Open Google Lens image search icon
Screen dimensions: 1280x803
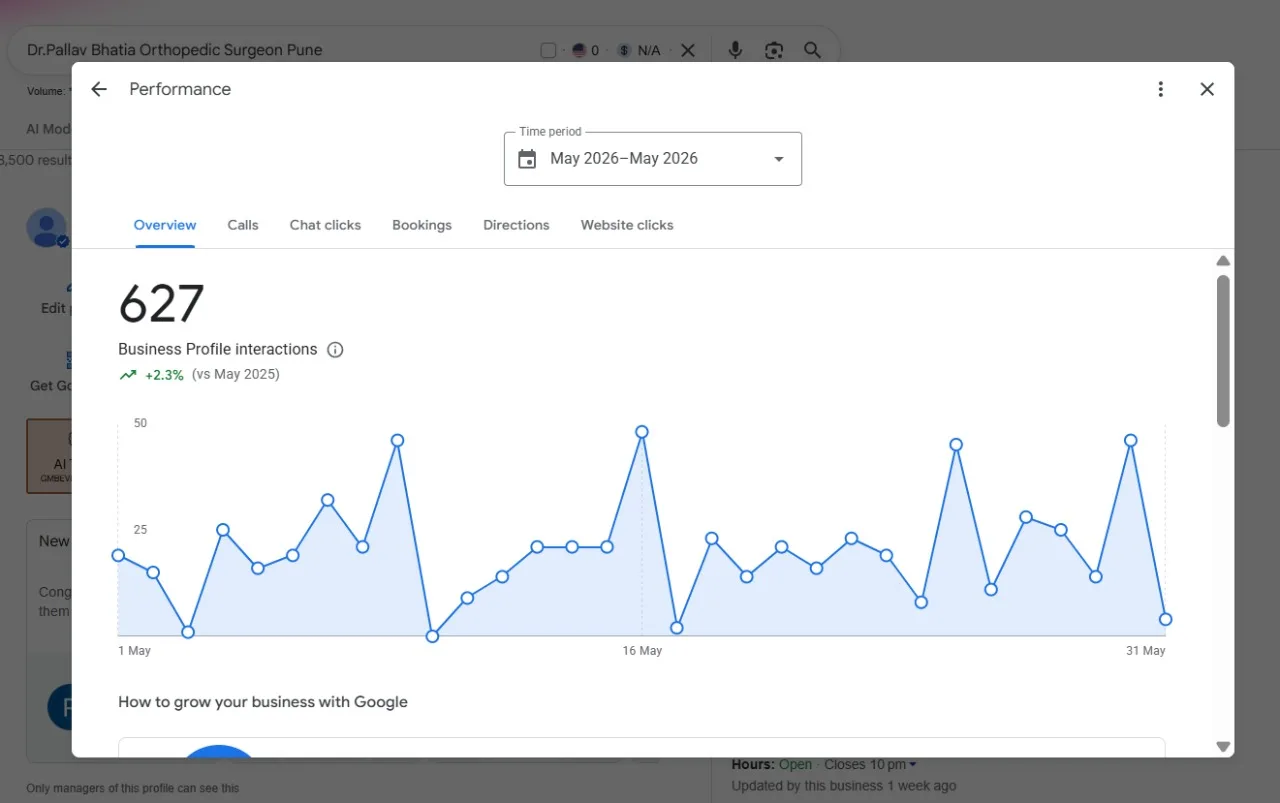point(773,50)
